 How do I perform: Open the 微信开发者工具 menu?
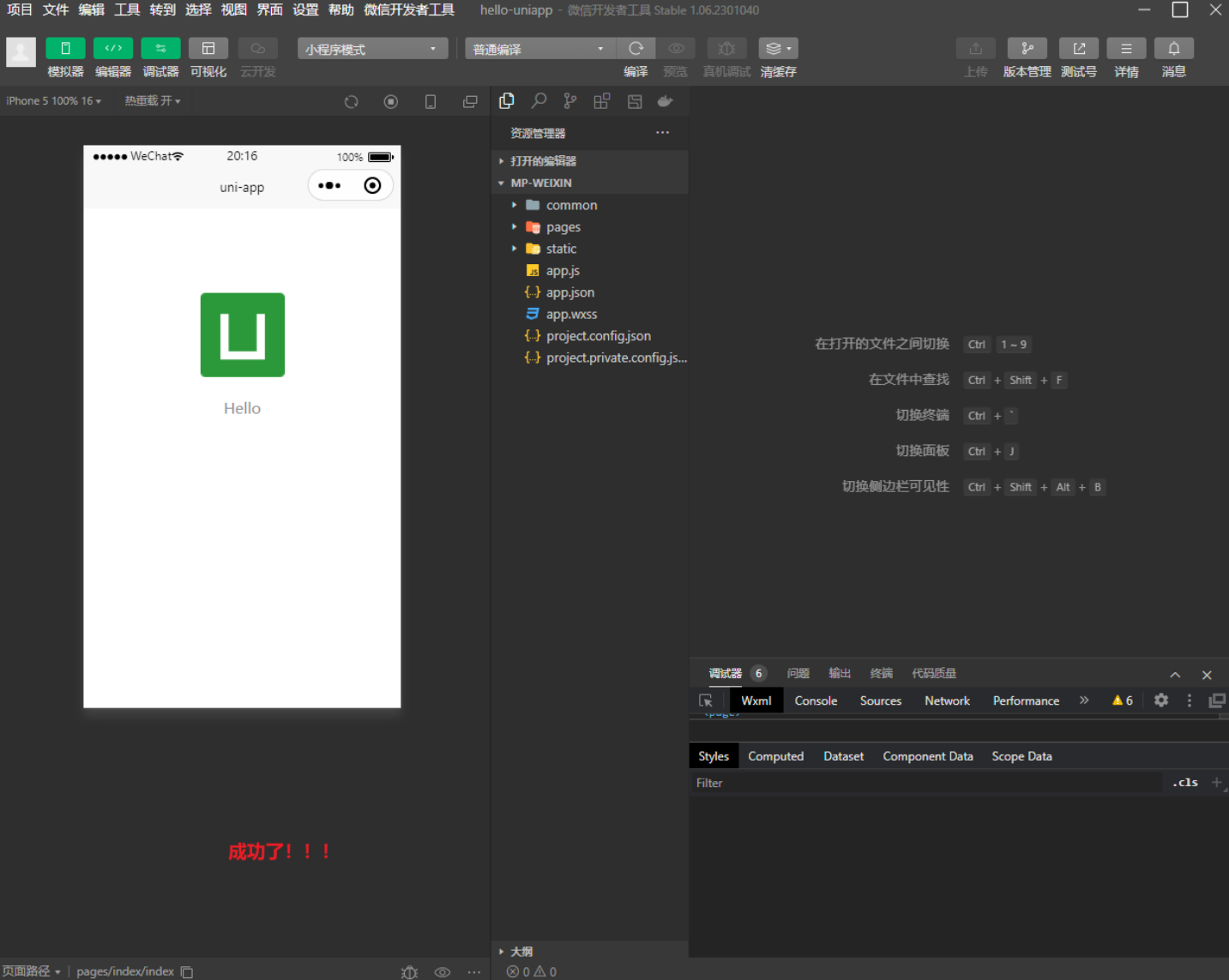[409, 10]
